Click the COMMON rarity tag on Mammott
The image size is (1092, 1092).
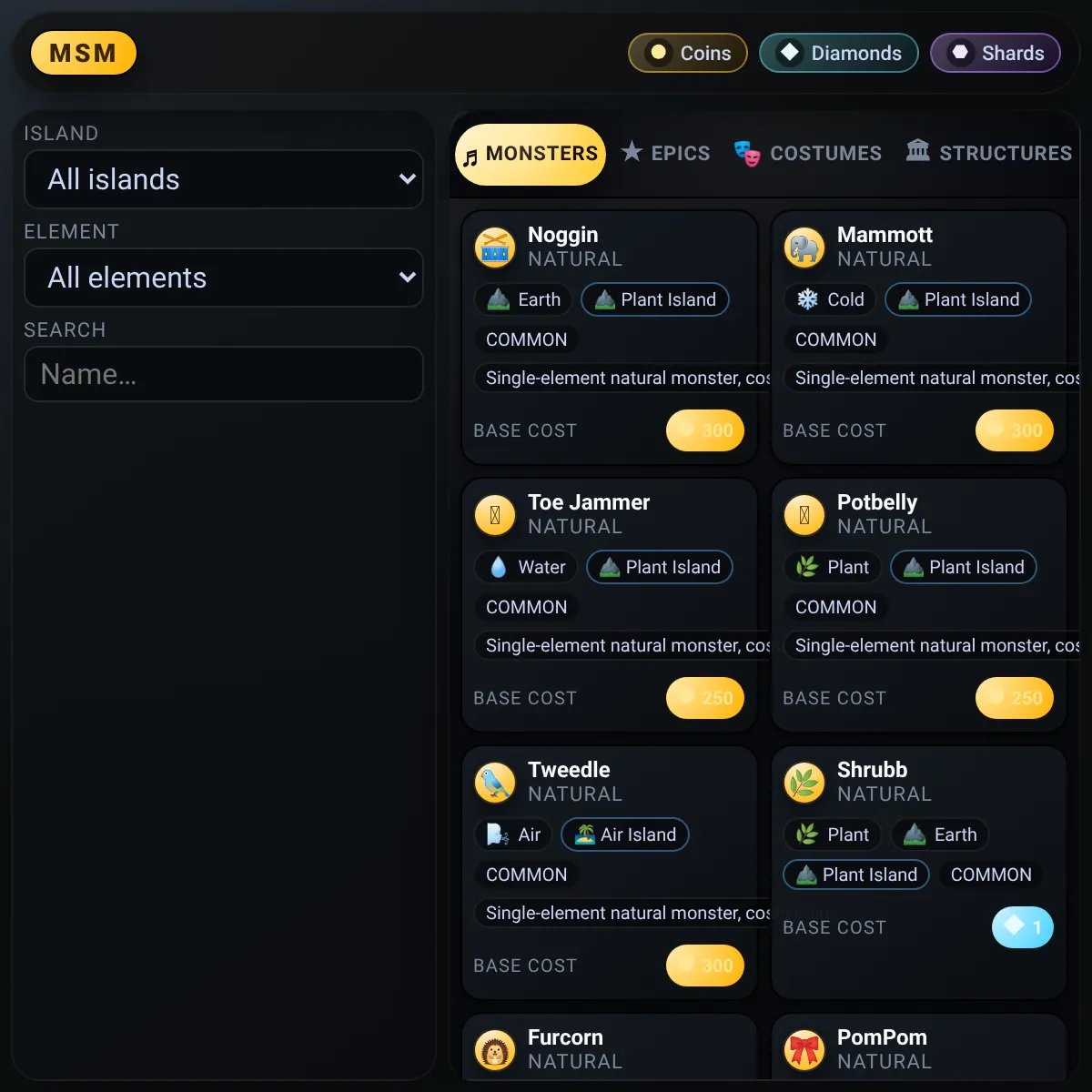point(835,339)
